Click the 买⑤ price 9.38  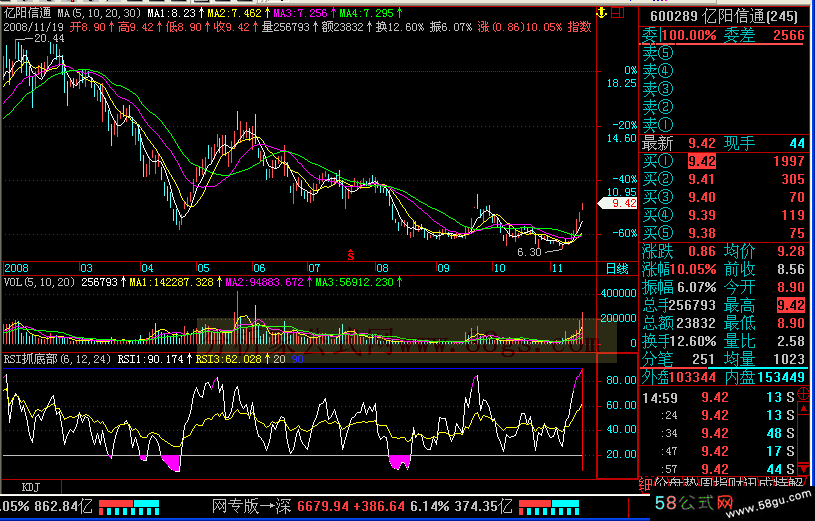pyautogui.click(x=702, y=233)
